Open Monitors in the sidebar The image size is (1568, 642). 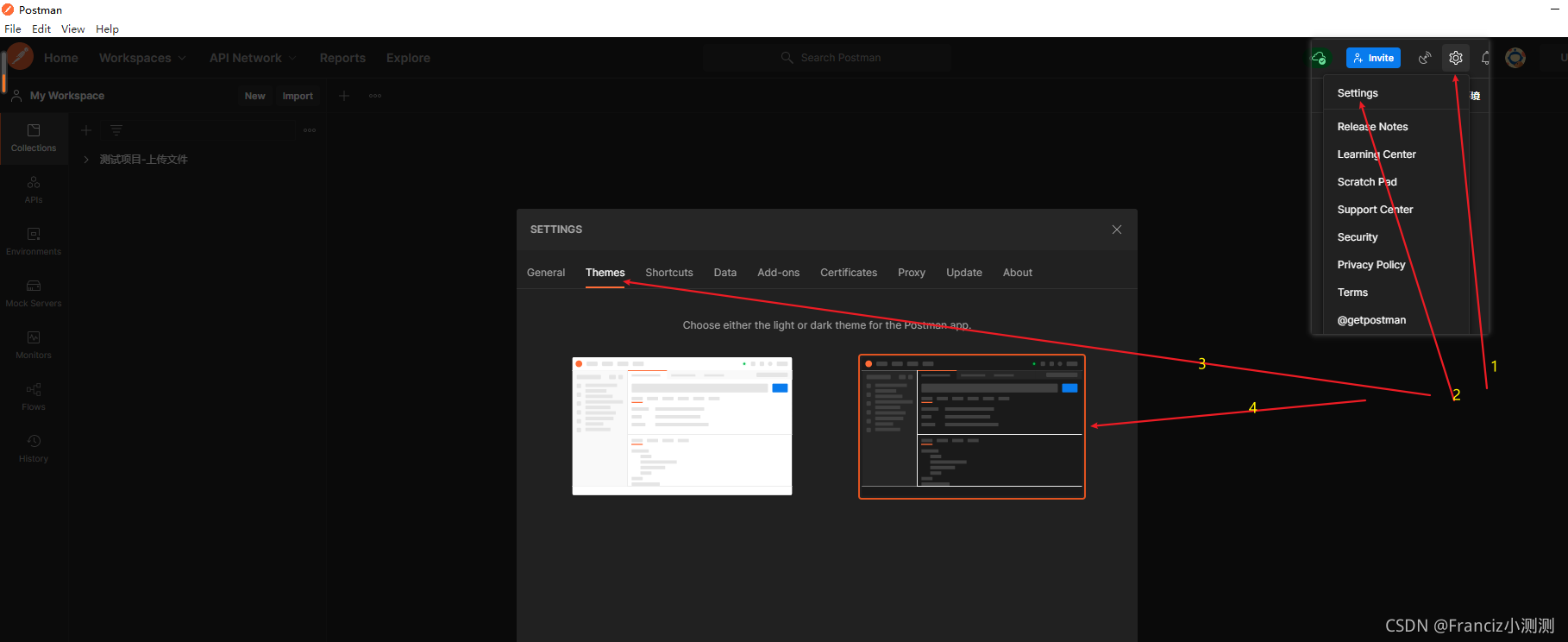click(x=34, y=345)
